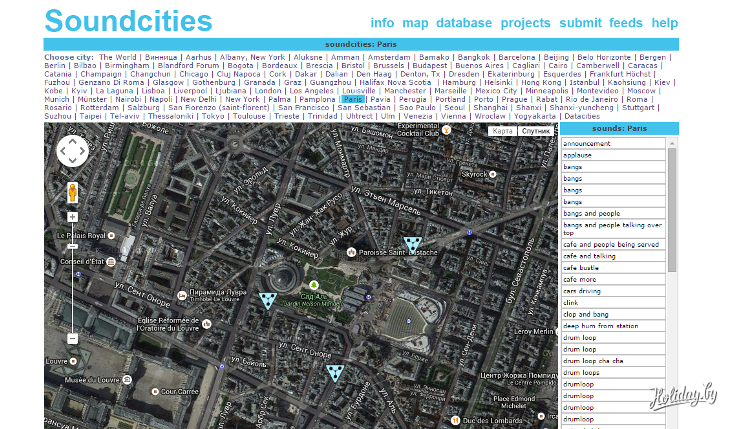
Task: Click the Musée du Louvre place icon
Action: click(x=128, y=380)
